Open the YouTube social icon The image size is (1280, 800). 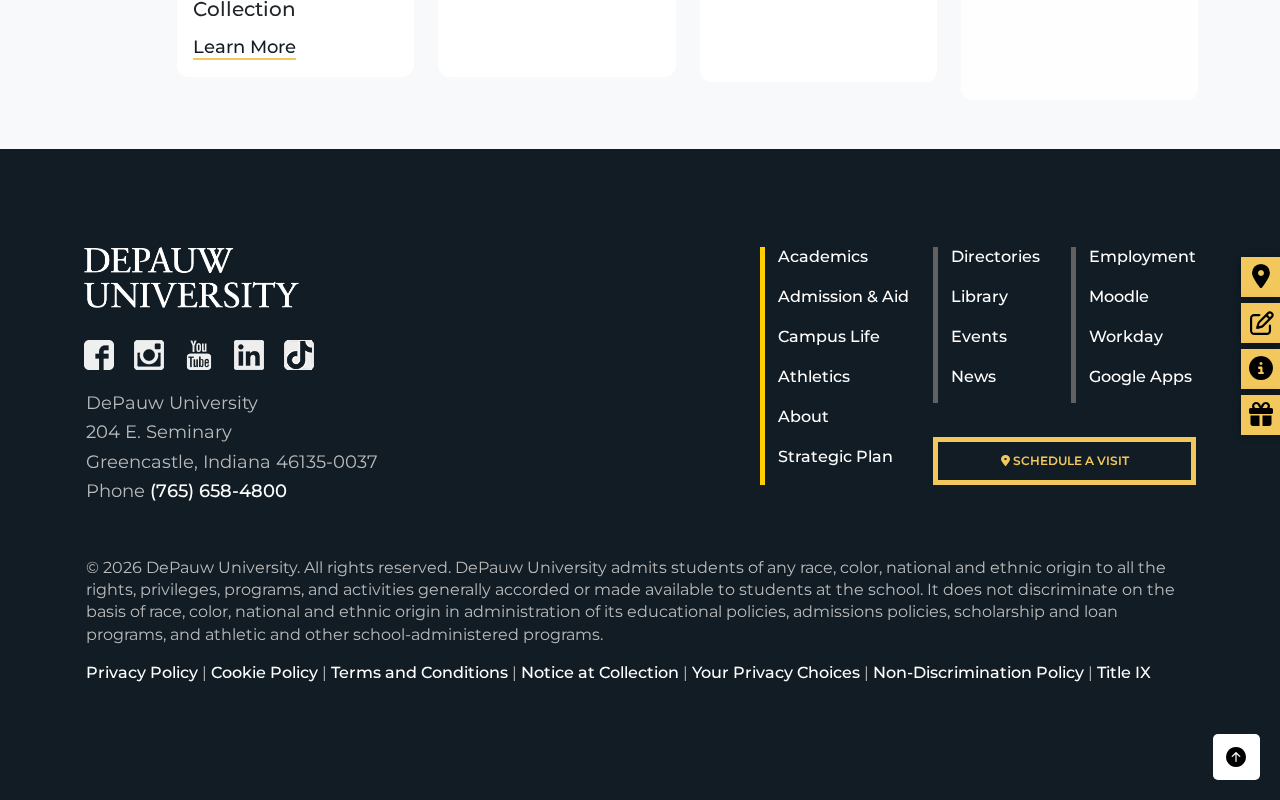(199, 355)
